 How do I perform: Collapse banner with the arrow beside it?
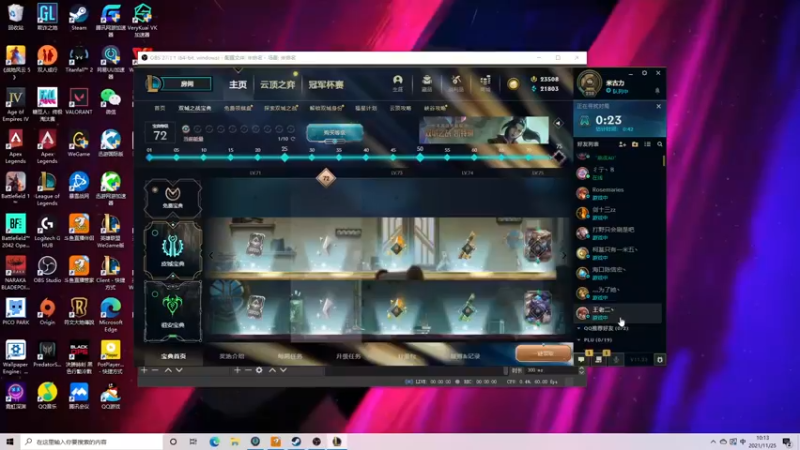(558, 123)
